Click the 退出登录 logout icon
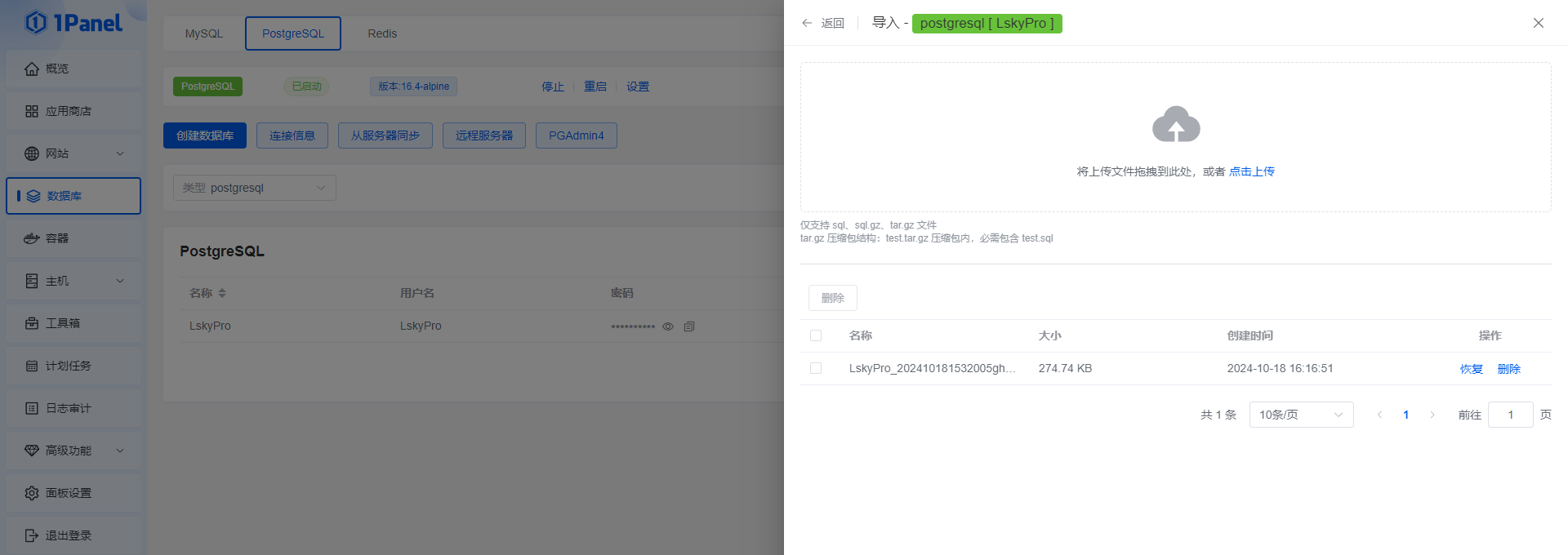Image resolution: width=1568 pixels, height=555 pixels. coord(32,535)
